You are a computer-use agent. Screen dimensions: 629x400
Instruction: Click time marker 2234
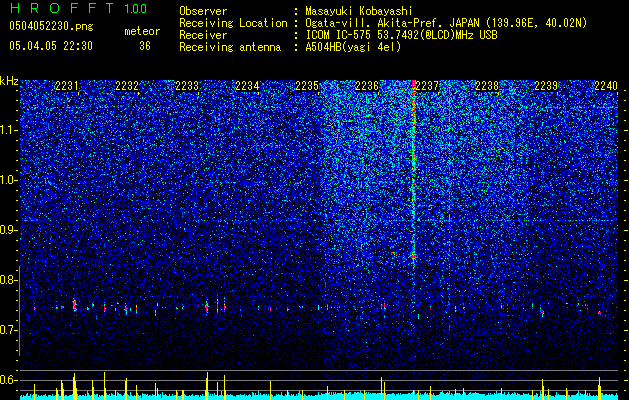[x=247, y=85]
